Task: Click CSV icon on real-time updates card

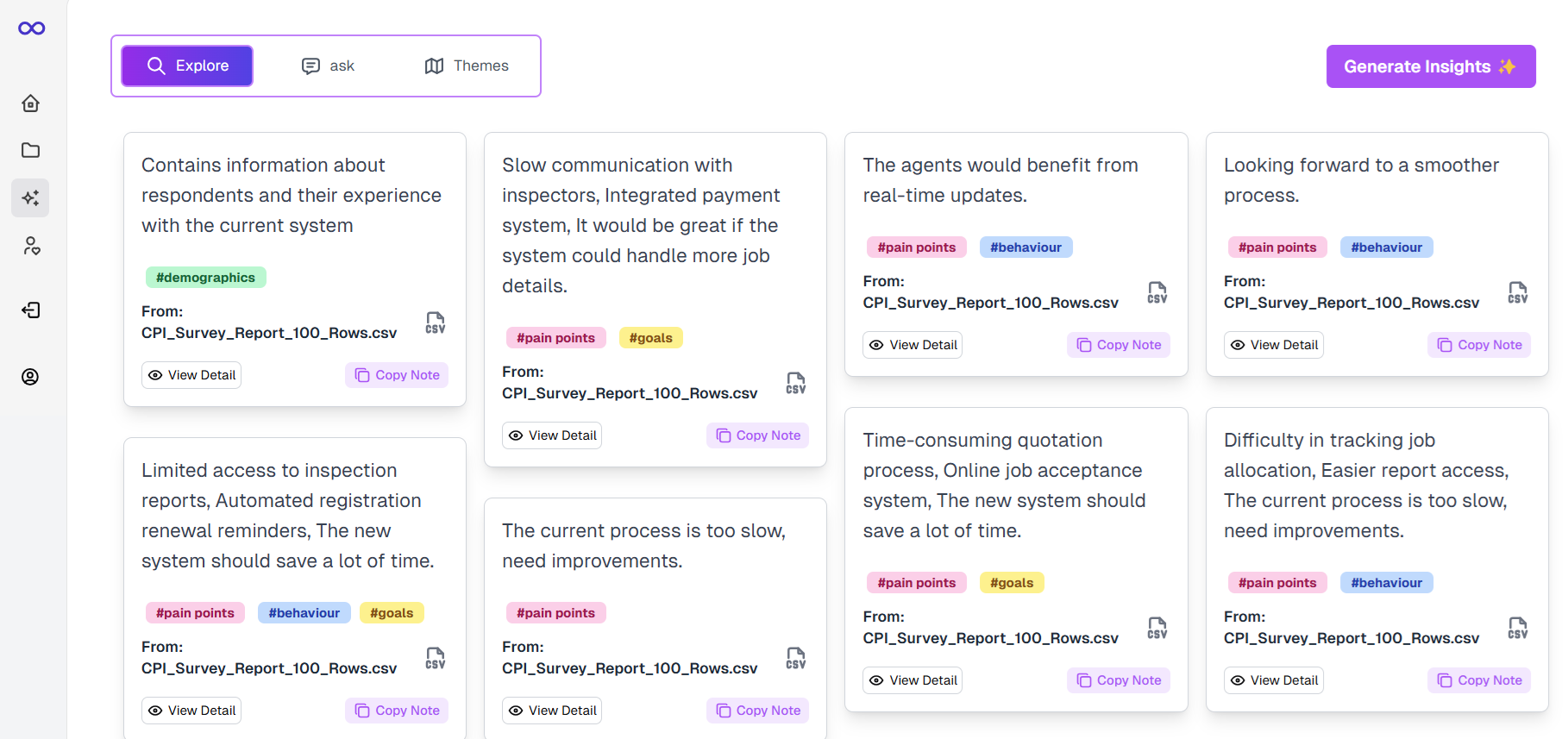Action: tap(1157, 292)
